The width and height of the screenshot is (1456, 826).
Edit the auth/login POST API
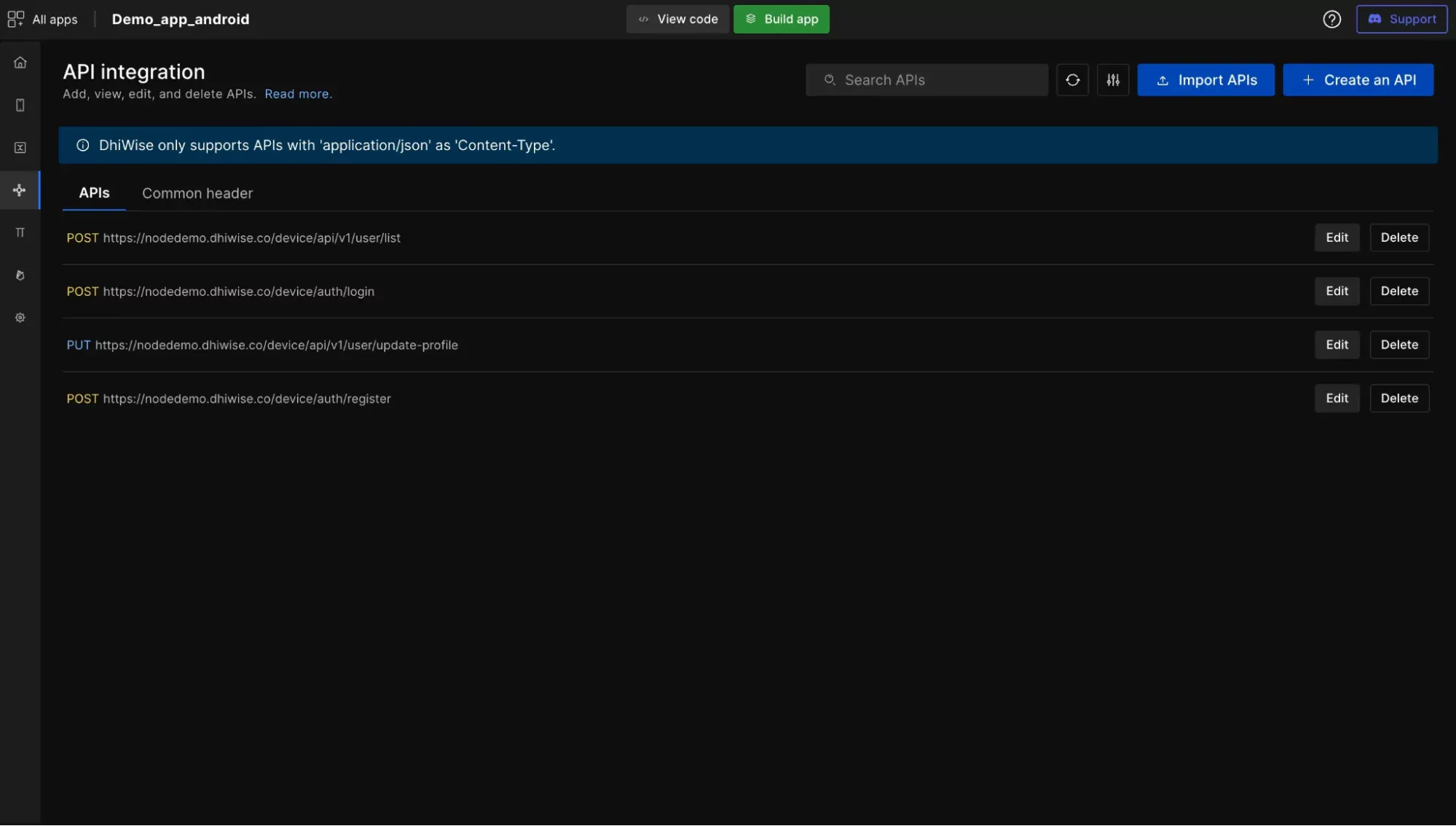click(1336, 291)
